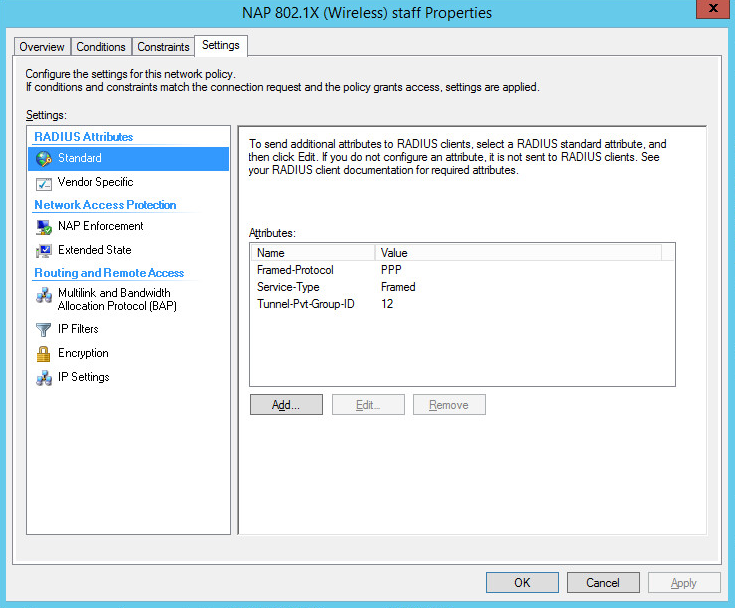Click the Apply button
This screenshot has width=735, height=608.
684,582
